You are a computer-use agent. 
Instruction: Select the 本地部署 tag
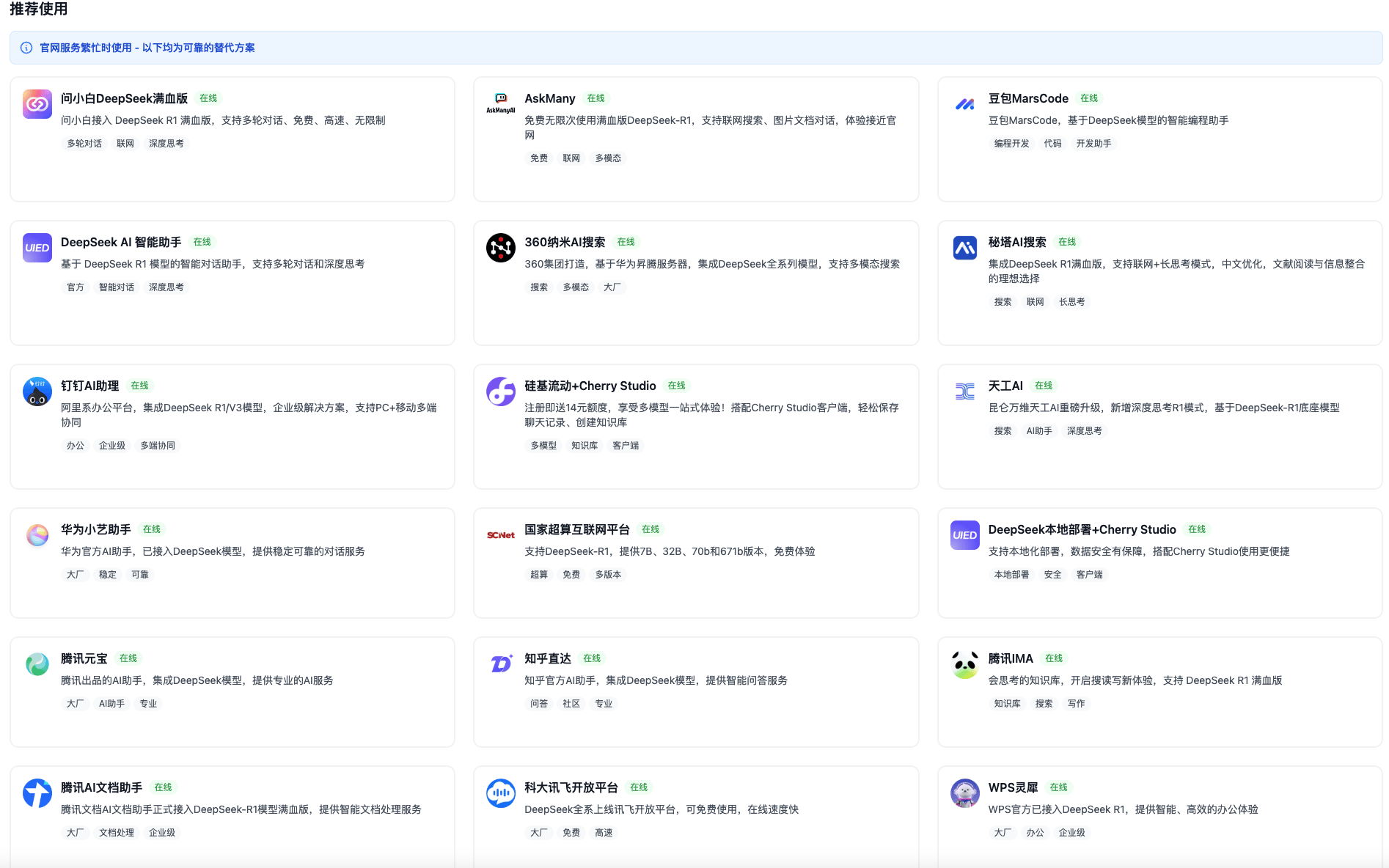coord(1011,575)
